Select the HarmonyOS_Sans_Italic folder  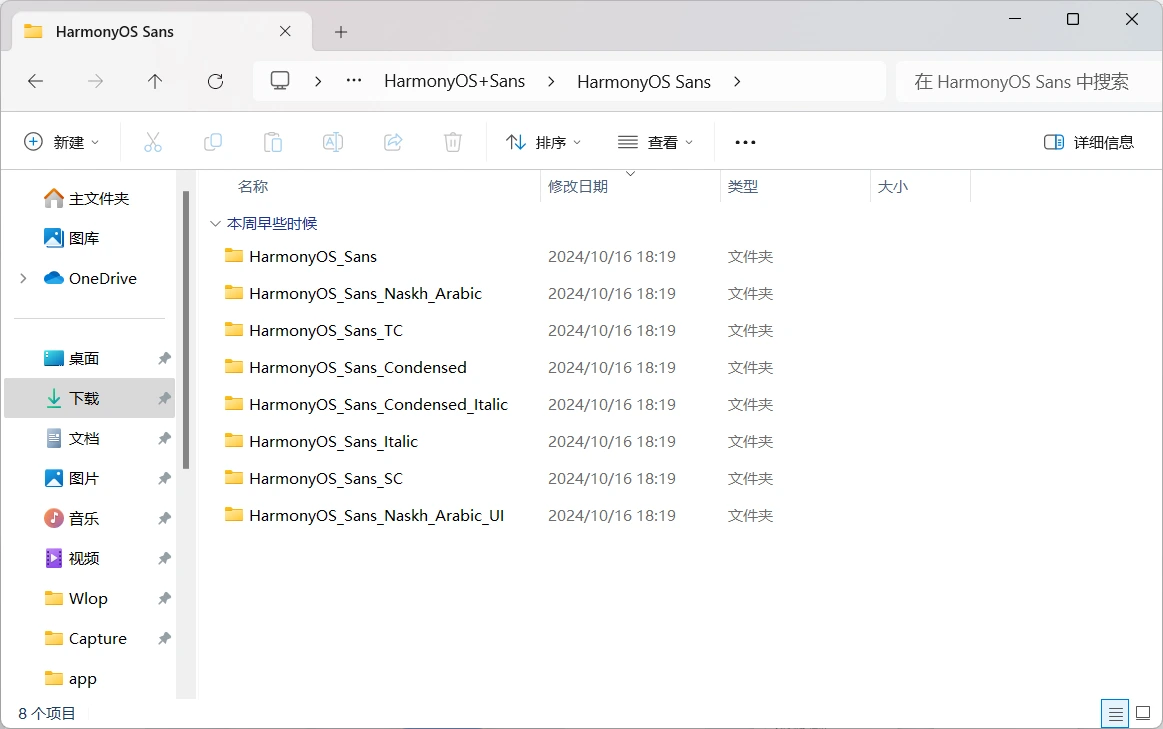[x=333, y=442]
